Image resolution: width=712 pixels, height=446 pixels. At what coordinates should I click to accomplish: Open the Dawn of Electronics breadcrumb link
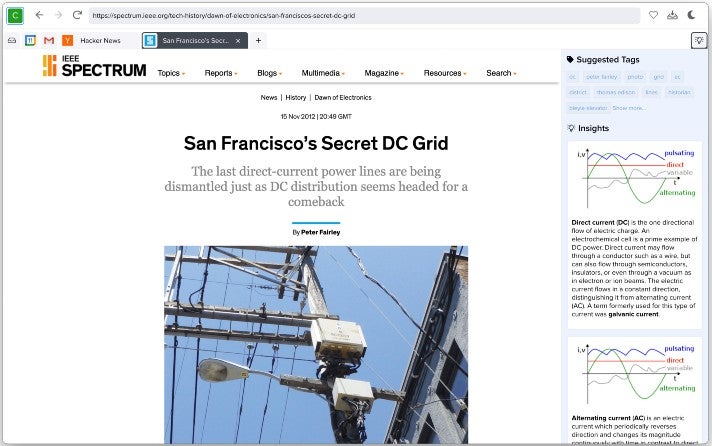click(343, 98)
